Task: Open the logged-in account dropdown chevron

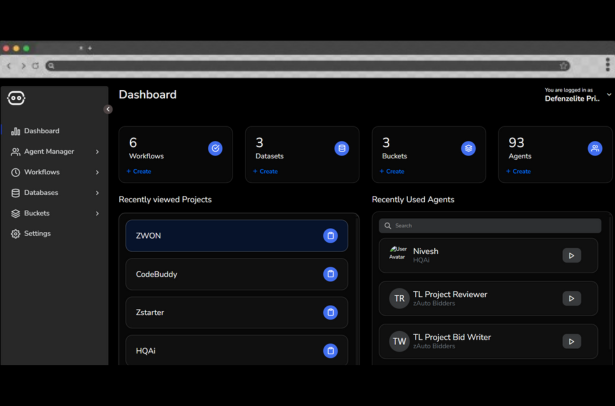Action: coord(609,95)
